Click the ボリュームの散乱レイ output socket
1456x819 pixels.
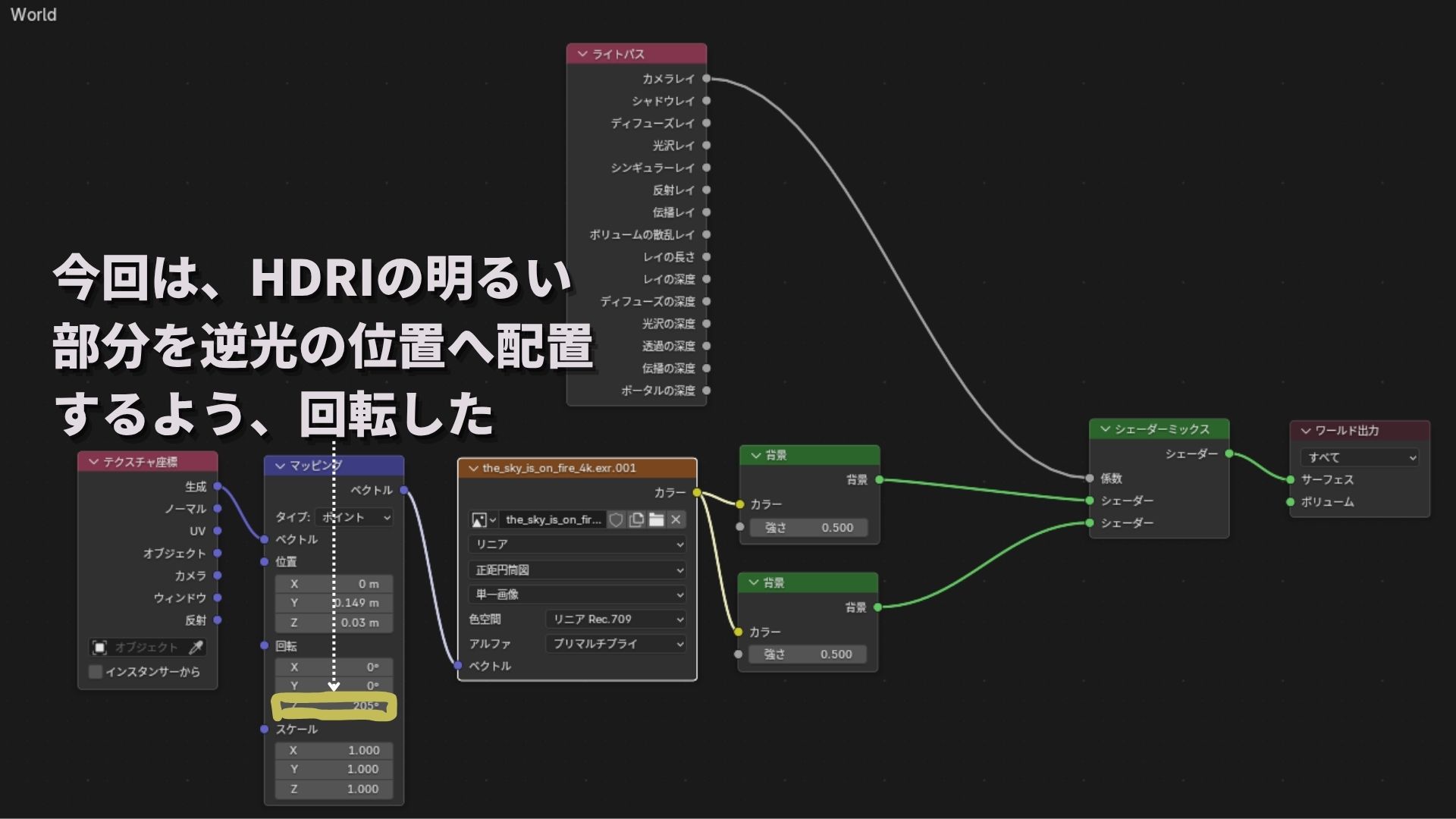(x=706, y=234)
